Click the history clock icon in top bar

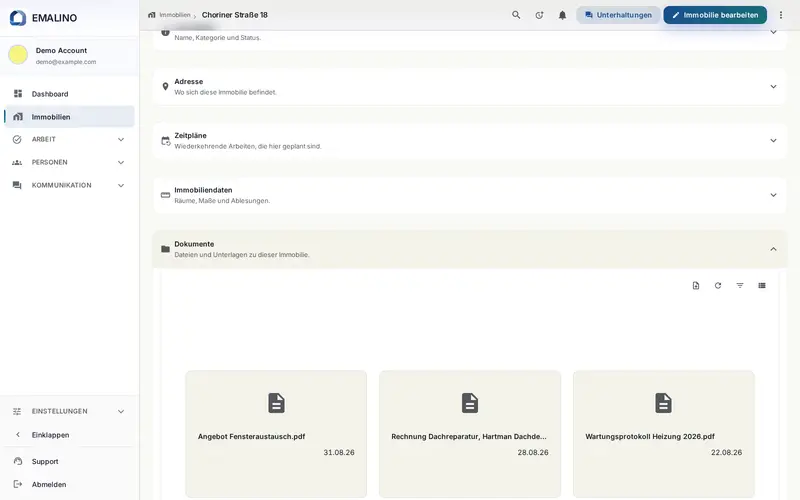pyautogui.click(x=539, y=15)
